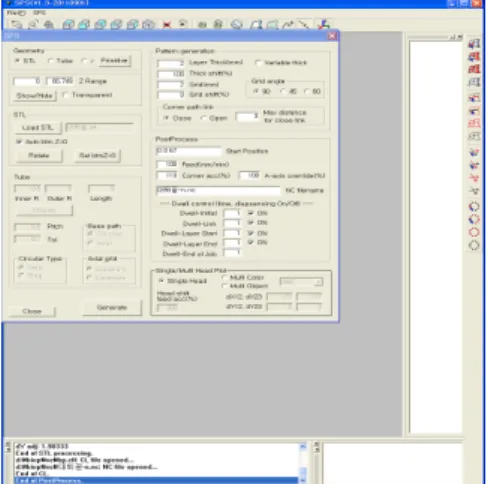The width and height of the screenshot is (488, 484).
Task: Select the STL geometry radio button
Action: (17, 61)
